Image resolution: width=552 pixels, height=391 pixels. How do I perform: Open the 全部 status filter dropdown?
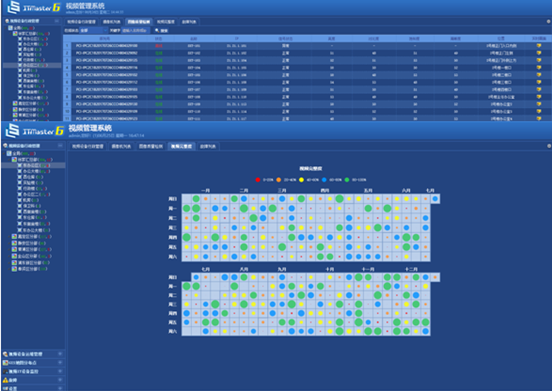pyautogui.click(x=93, y=31)
